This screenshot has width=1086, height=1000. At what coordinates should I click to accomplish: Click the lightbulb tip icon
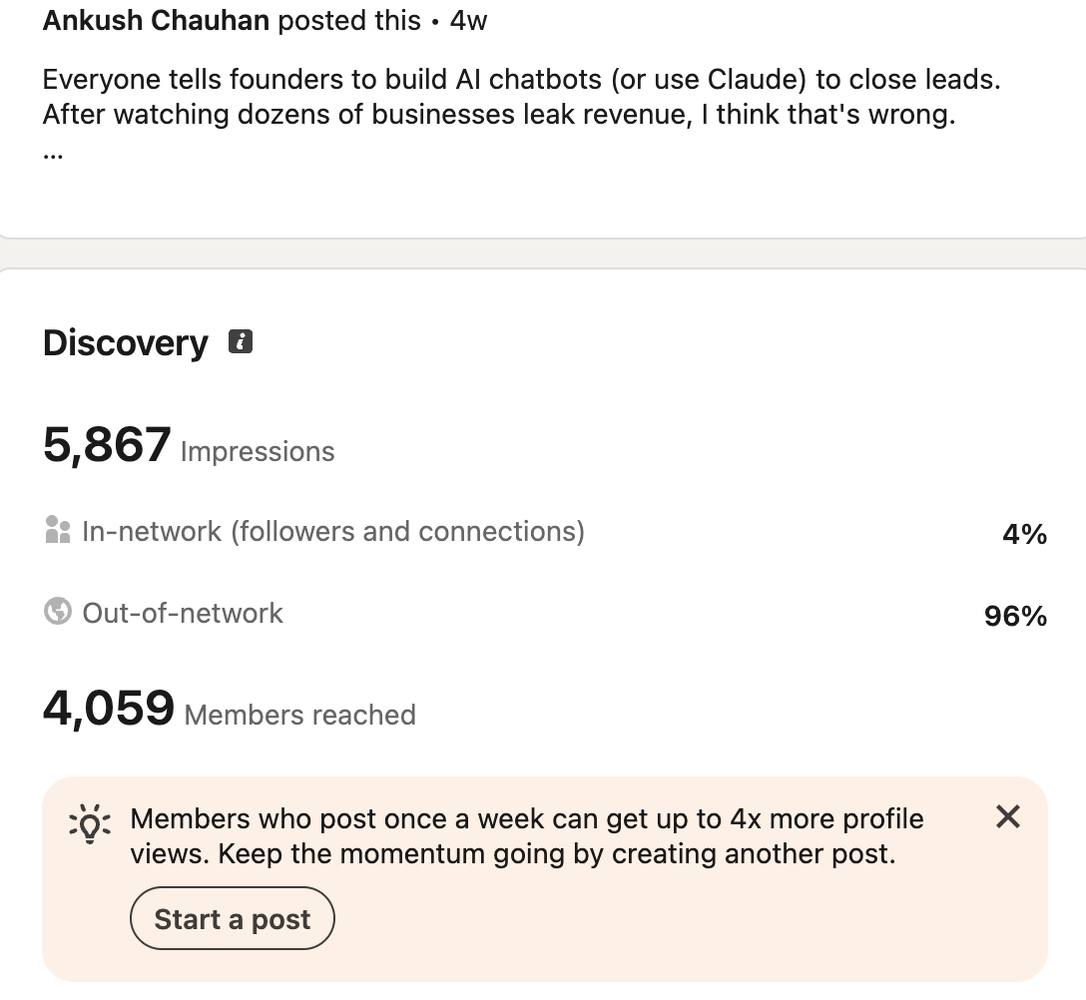pos(90,824)
